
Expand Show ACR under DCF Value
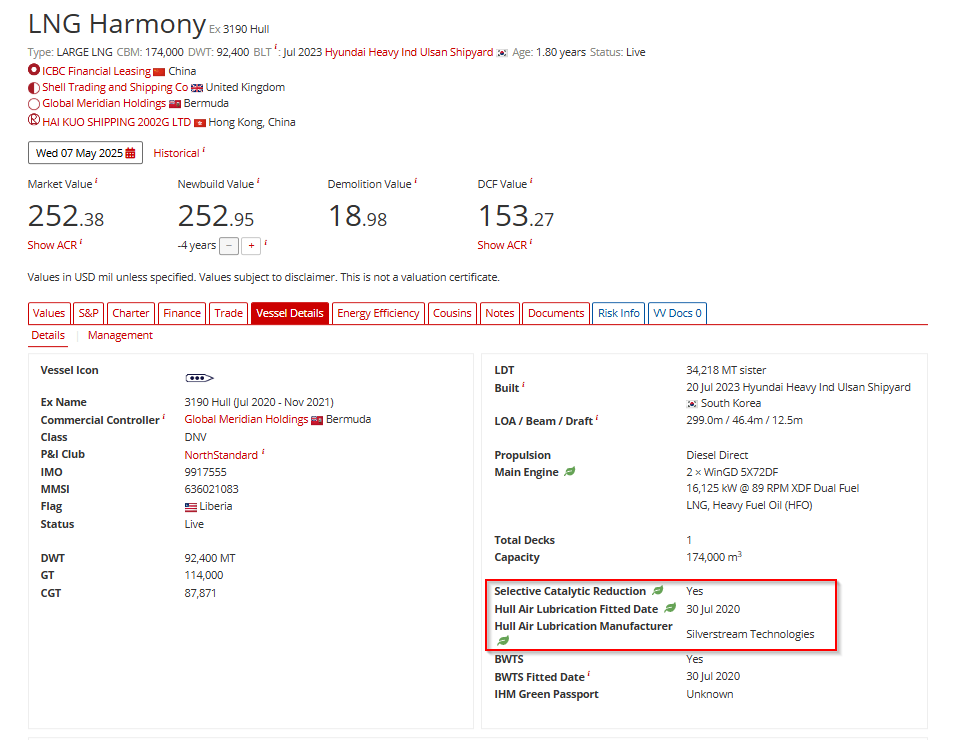[x=500, y=245]
